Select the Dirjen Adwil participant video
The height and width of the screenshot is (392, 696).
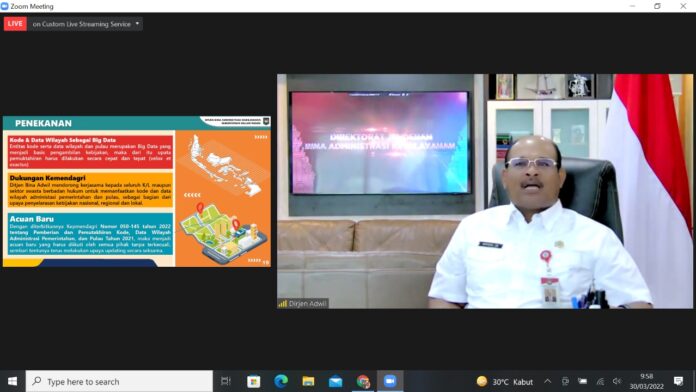[485, 191]
